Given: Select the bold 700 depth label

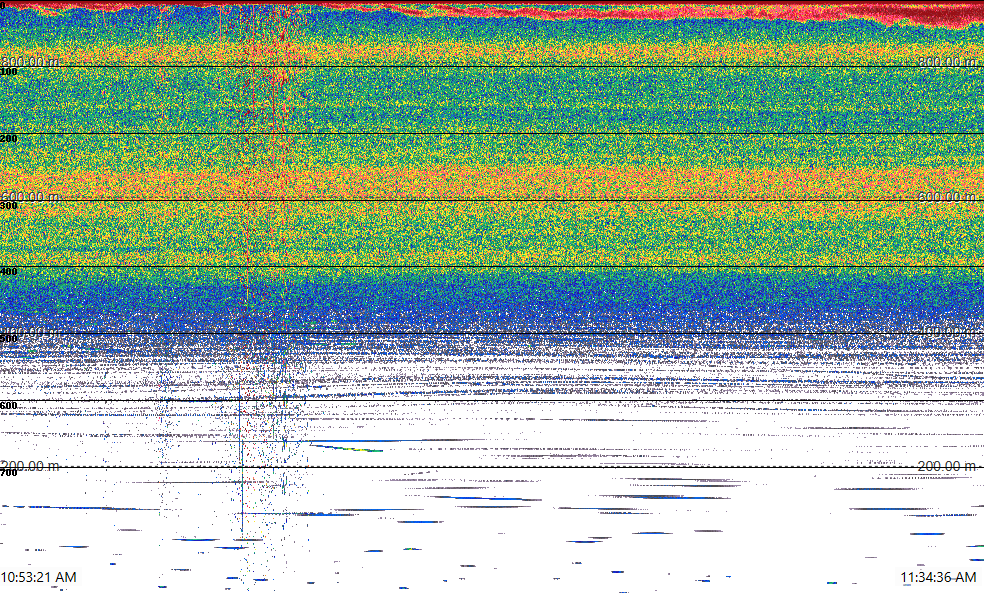Looking at the screenshot, I should click(9, 472).
